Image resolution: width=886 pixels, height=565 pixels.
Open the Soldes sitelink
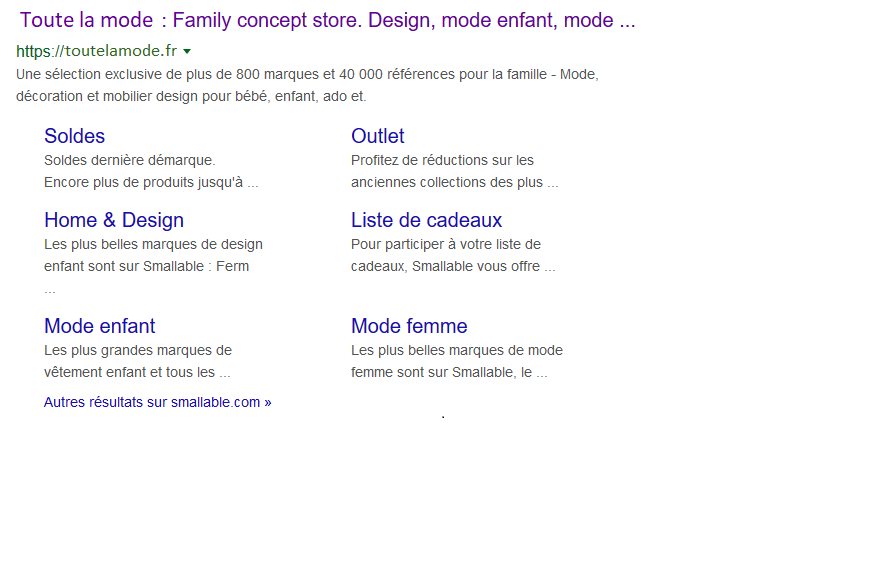[x=75, y=136]
